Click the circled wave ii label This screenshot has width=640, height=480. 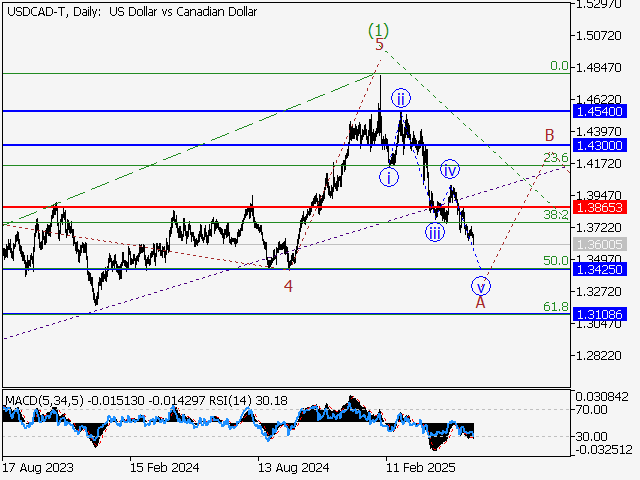click(401, 98)
